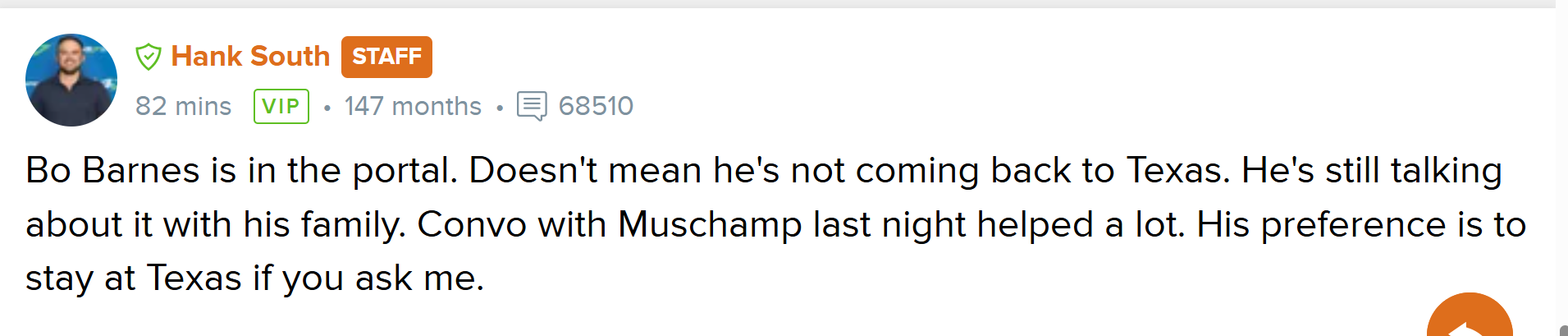The height and width of the screenshot is (336, 1568).
Task: Click the word portal in the post
Action: click(404, 171)
